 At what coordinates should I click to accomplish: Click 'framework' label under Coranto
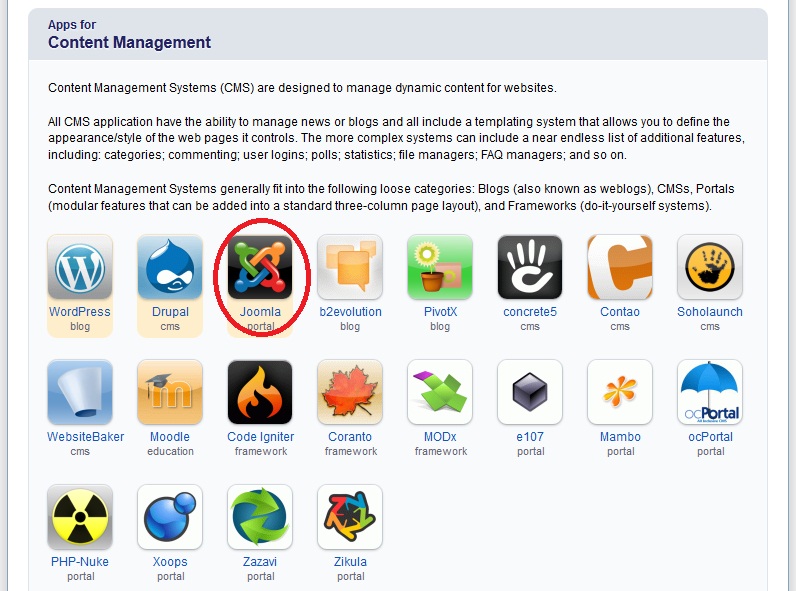pos(351,451)
